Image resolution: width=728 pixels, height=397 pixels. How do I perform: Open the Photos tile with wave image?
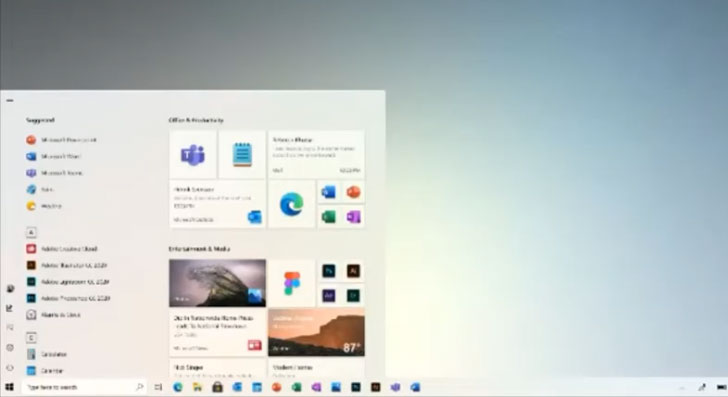point(217,283)
